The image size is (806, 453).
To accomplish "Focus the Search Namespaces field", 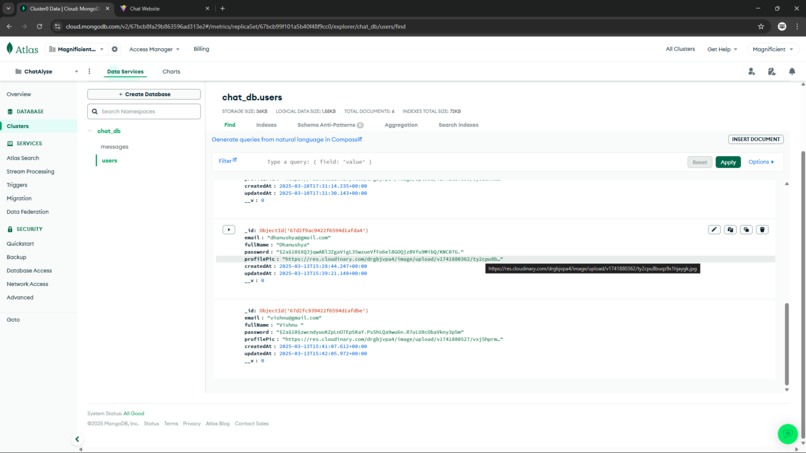I will 144,112.
